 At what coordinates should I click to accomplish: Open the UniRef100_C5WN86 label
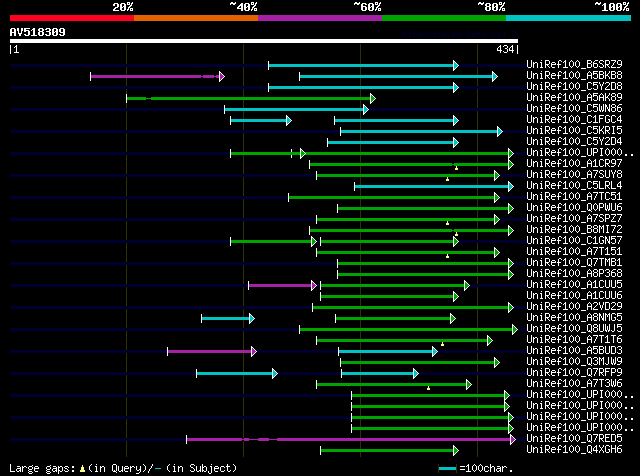tap(574, 108)
